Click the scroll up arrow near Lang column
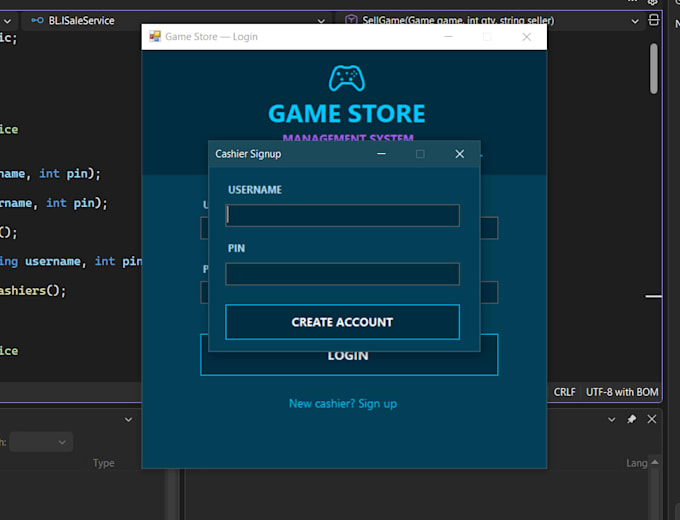 (x=655, y=462)
